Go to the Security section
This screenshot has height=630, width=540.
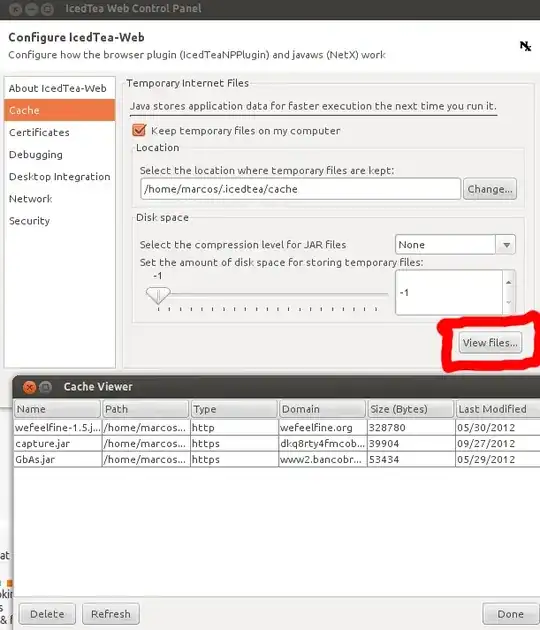(29, 221)
